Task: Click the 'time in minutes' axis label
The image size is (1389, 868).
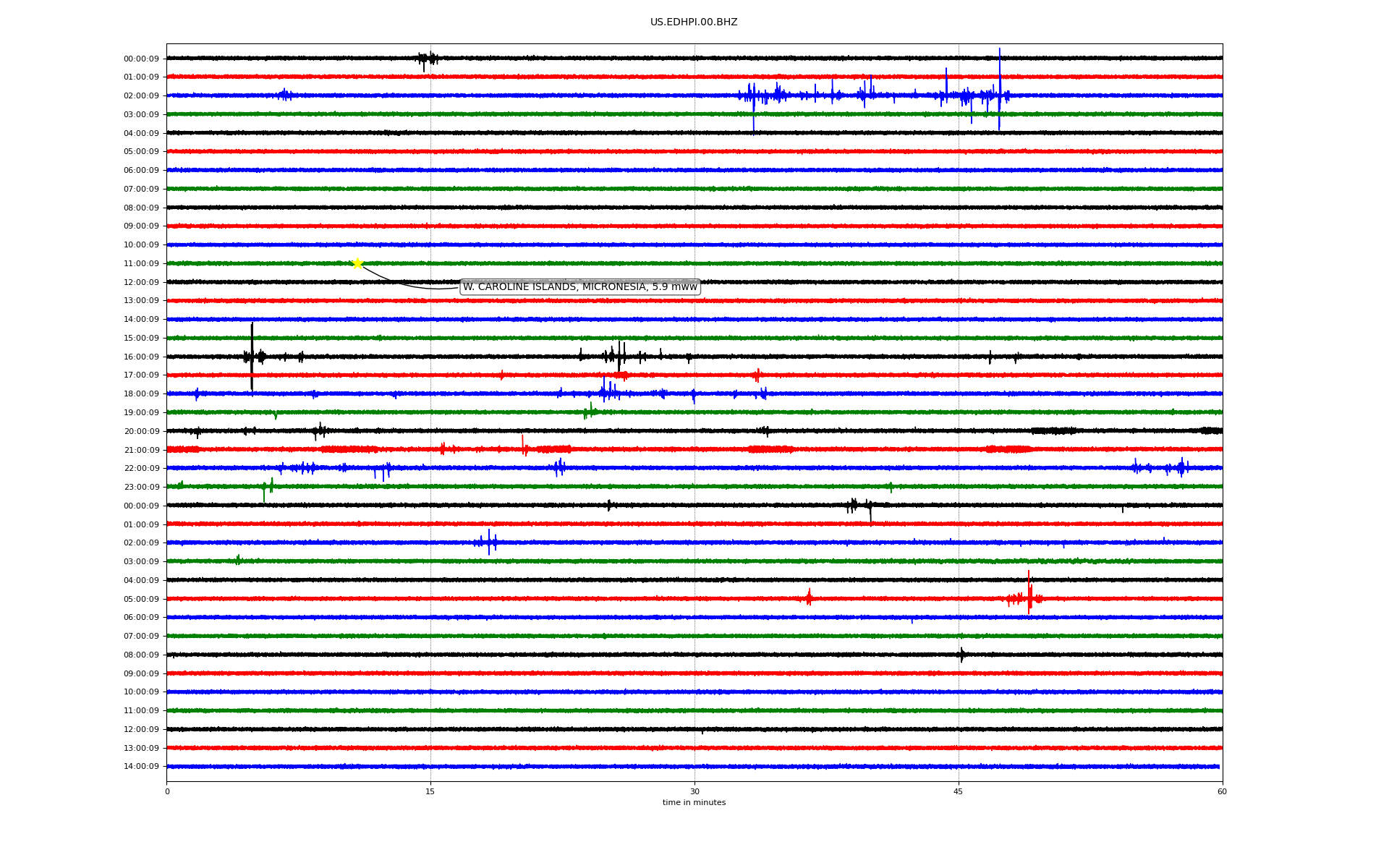Action: (693, 803)
